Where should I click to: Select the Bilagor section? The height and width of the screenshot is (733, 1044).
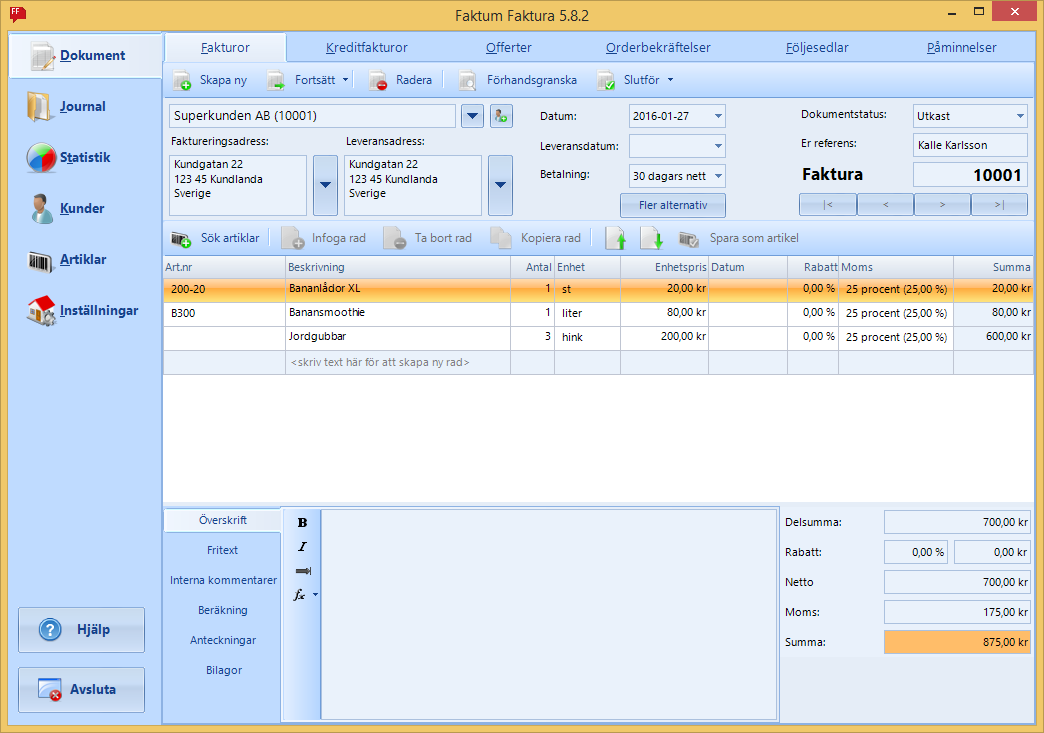(x=222, y=670)
